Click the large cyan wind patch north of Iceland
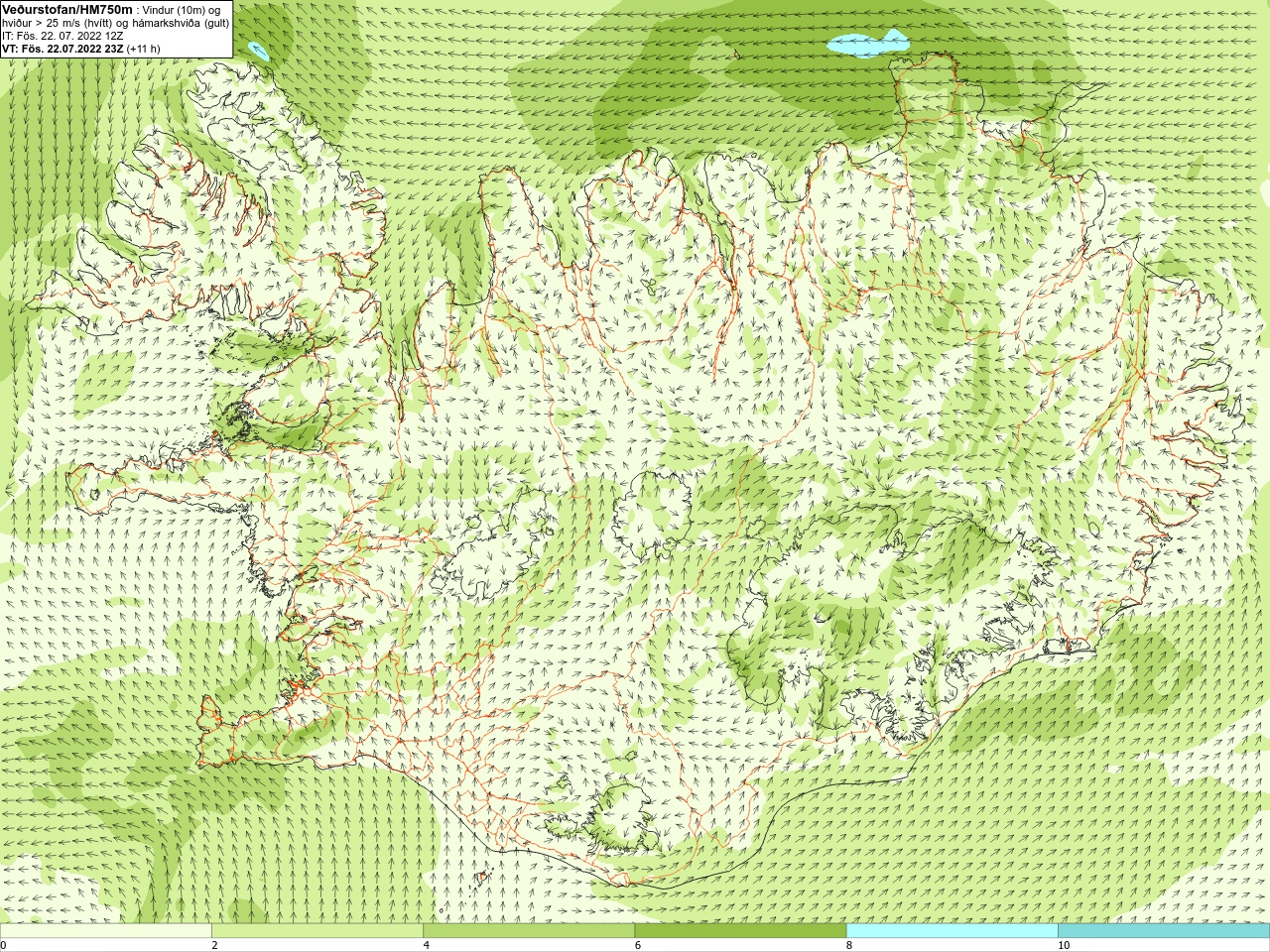This screenshot has width=1270, height=952. tap(868, 44)
